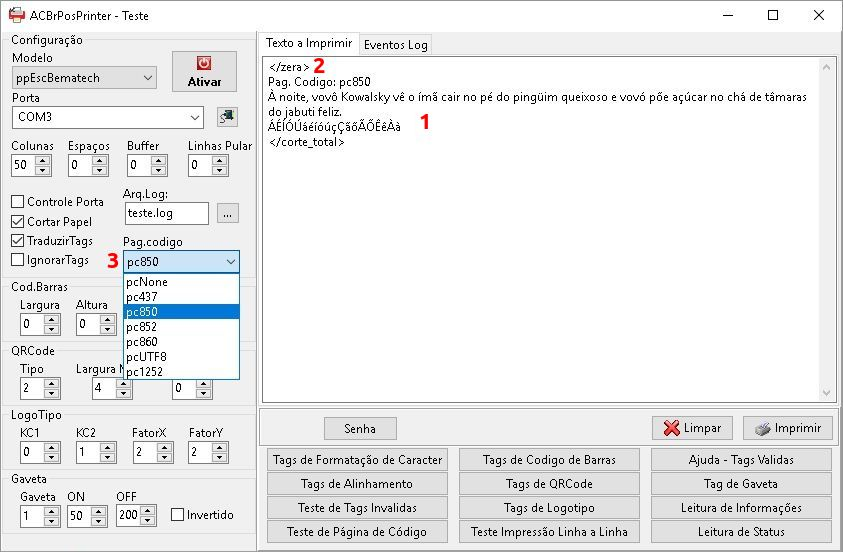Increase the Buffer spinner value
Viewport: 843px width, 552px height.
click(x=159, y=160)
